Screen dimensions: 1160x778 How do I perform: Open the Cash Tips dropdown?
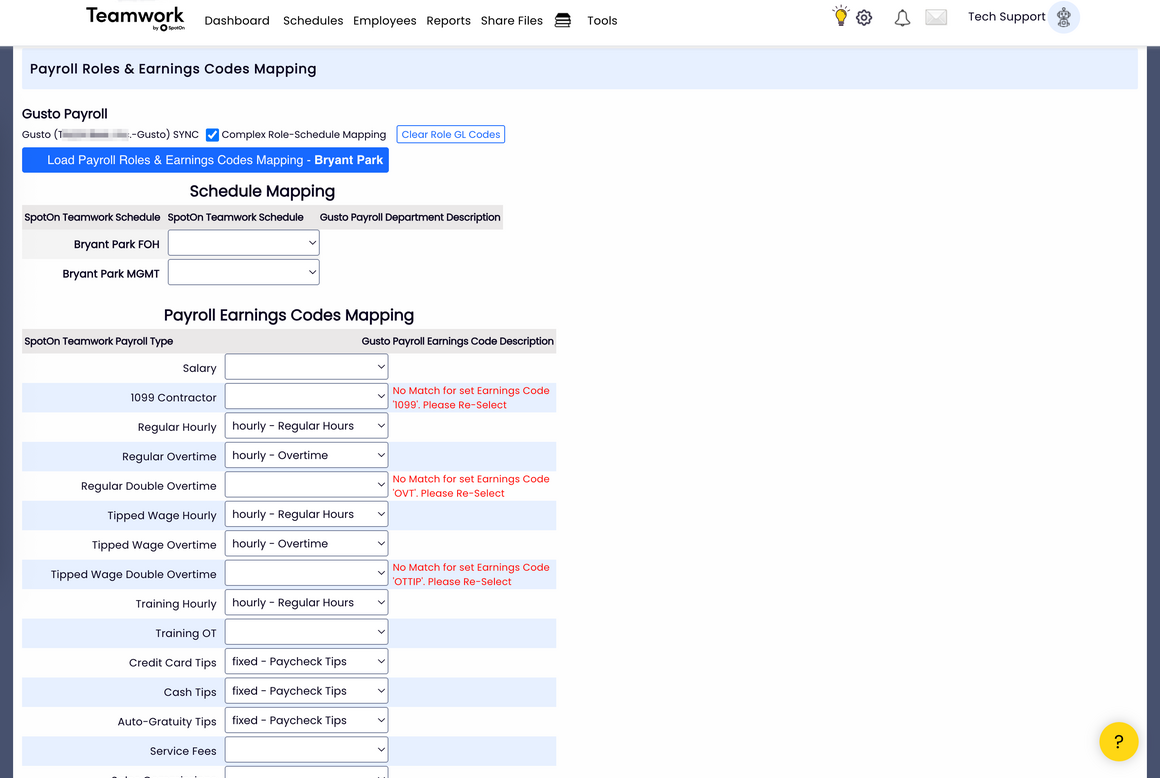point(306,691)
